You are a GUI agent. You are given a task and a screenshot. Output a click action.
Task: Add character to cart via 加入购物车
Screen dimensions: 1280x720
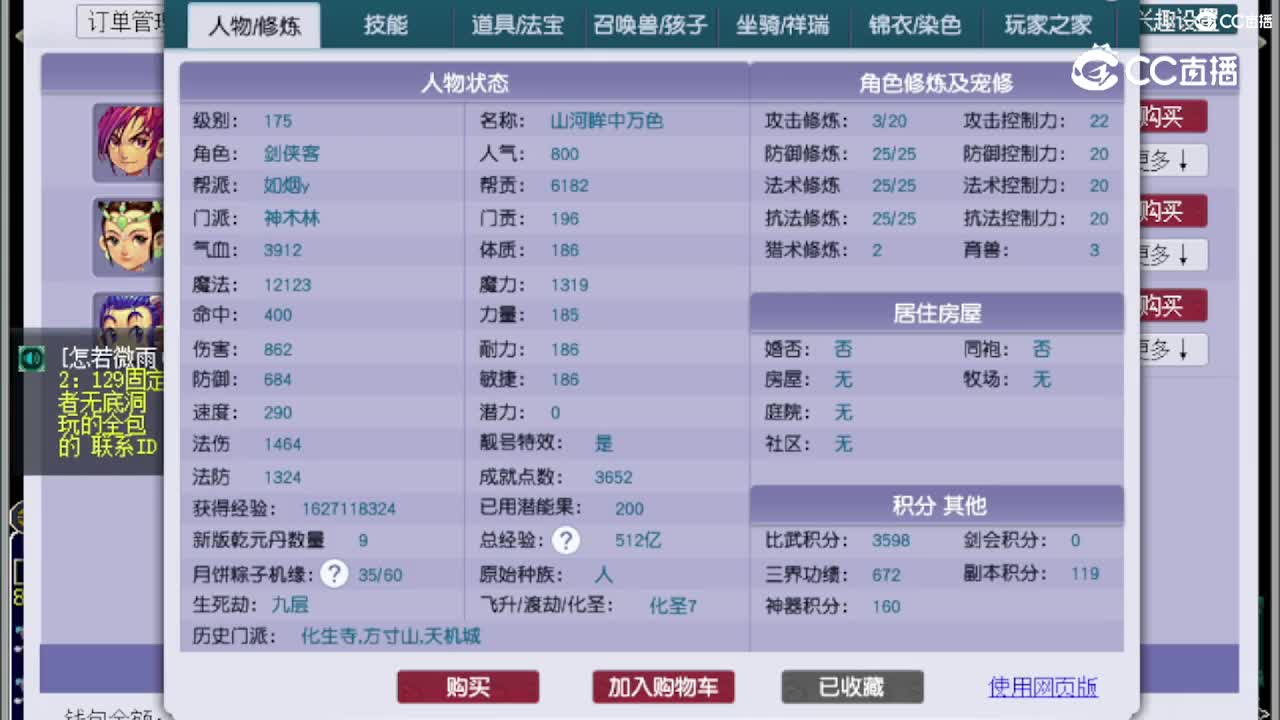click(662, 687)
